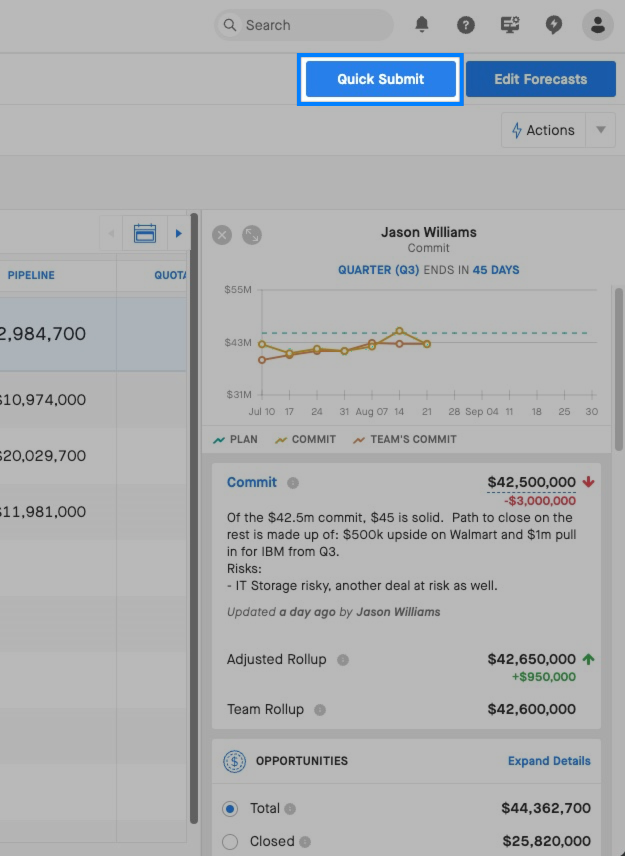Click the search magnifier icon

230,25
